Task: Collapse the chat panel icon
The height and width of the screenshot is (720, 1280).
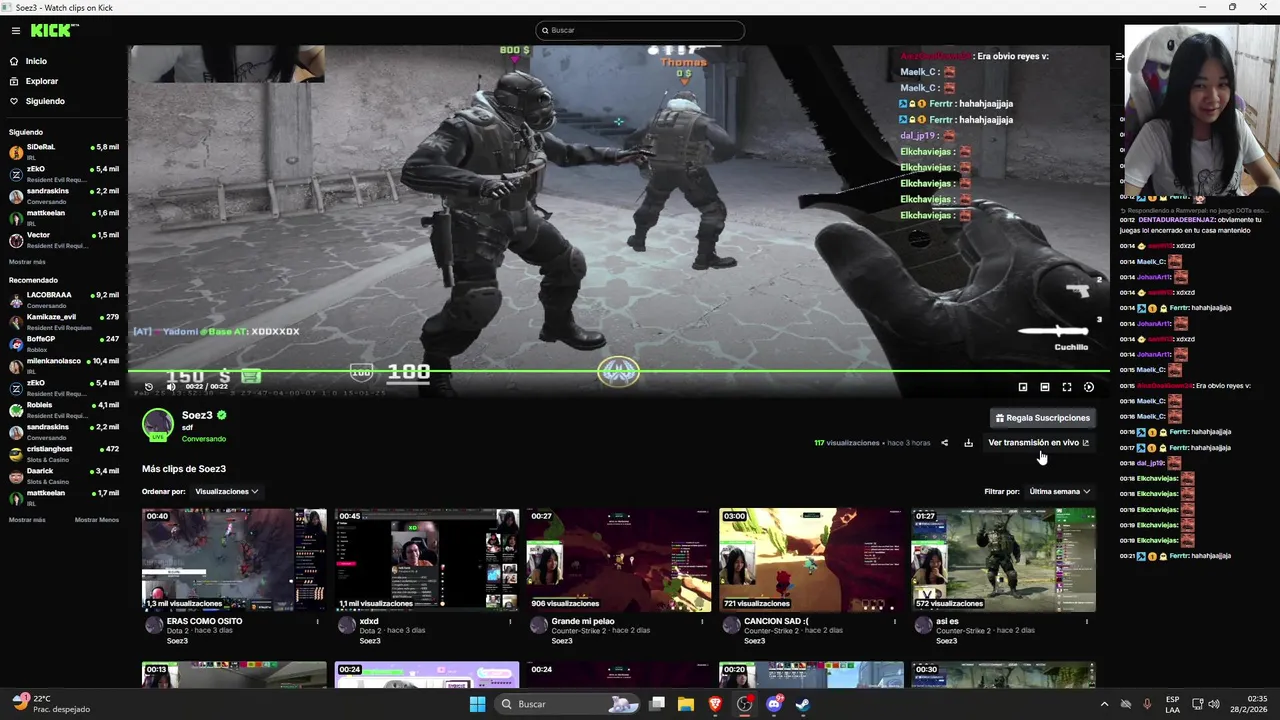Action: [1119, 57]
